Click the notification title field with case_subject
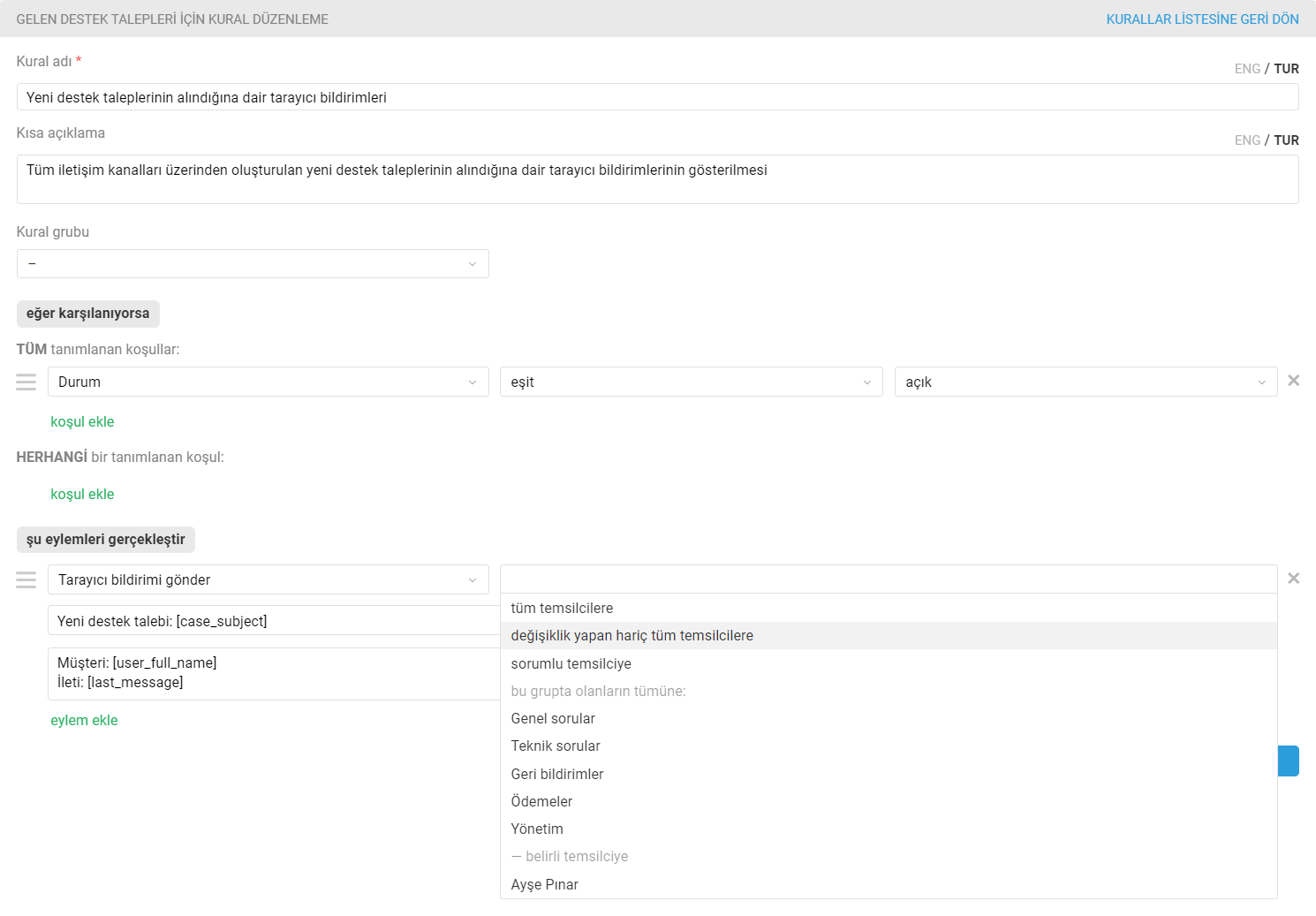Image resolution: width=1316 pixels, height=916 pixels. tap(274, 620)
